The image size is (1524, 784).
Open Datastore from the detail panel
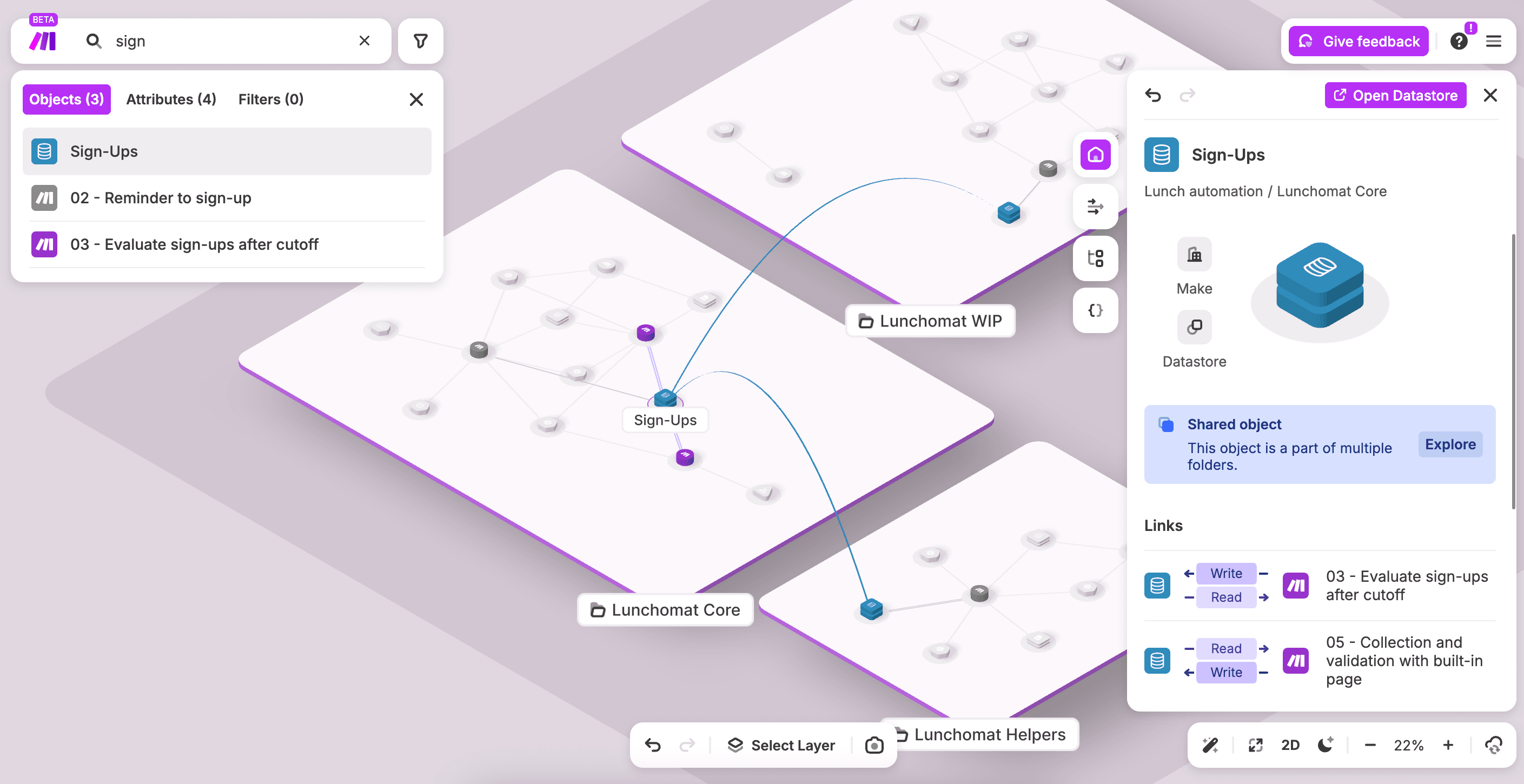1395,95
